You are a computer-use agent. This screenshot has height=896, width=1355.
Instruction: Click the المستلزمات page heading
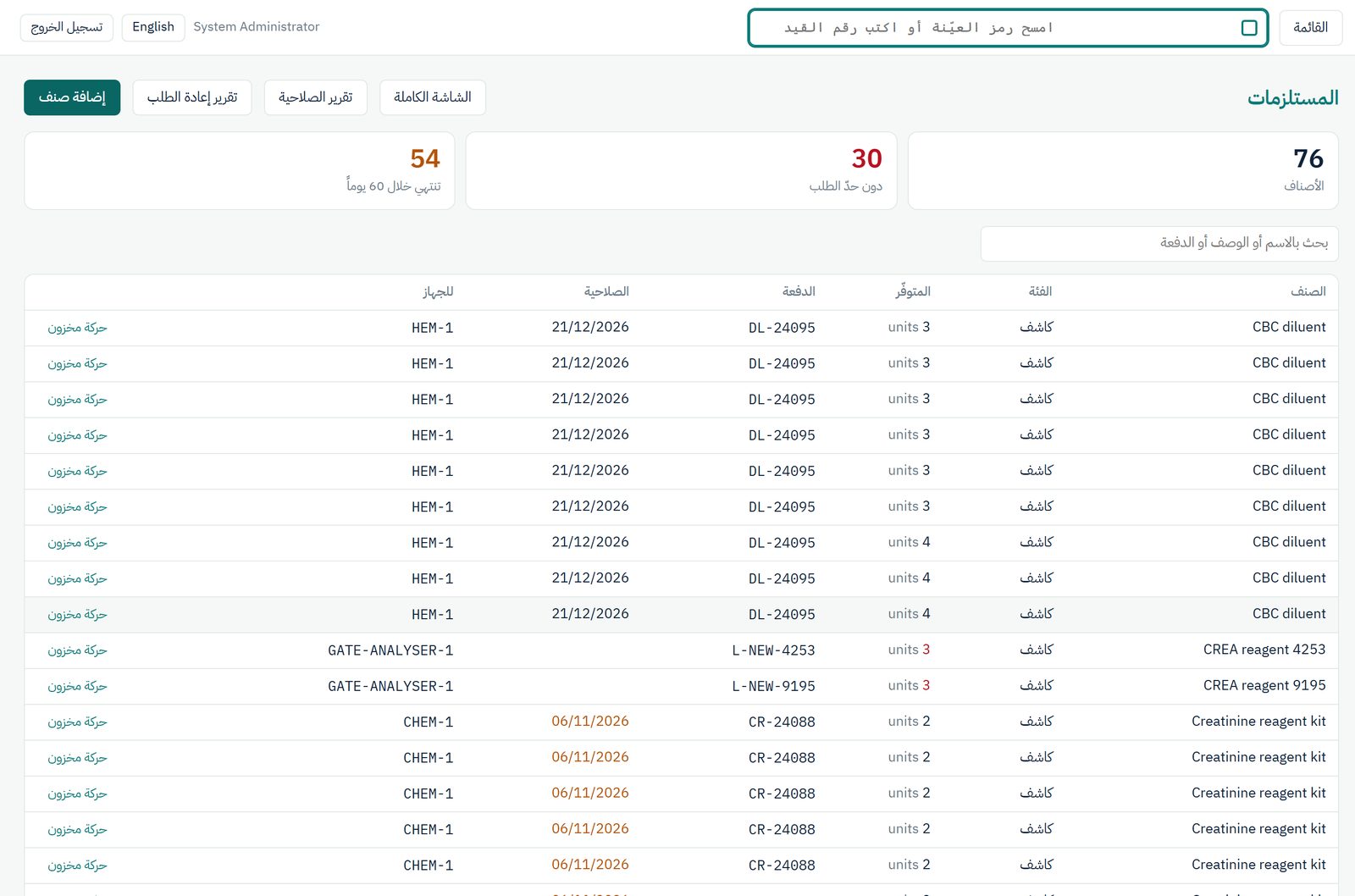(1292, 98)
